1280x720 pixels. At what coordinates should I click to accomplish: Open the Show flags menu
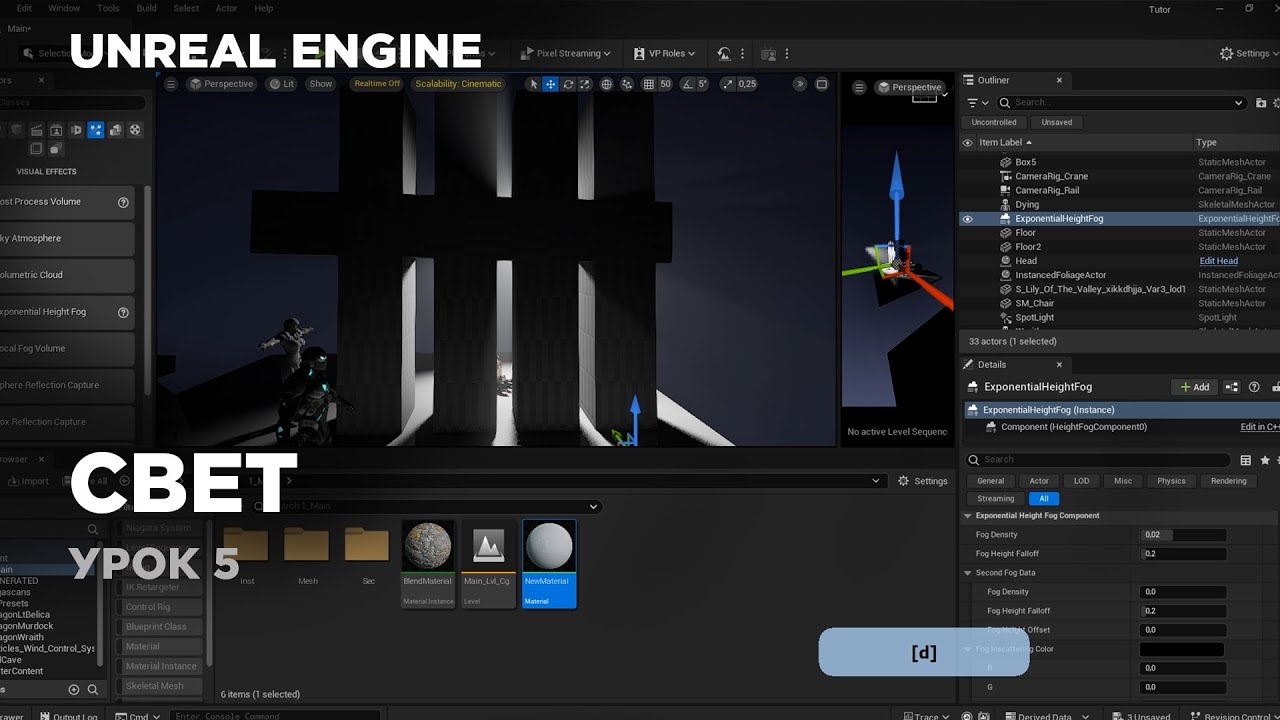pos(321,84)
